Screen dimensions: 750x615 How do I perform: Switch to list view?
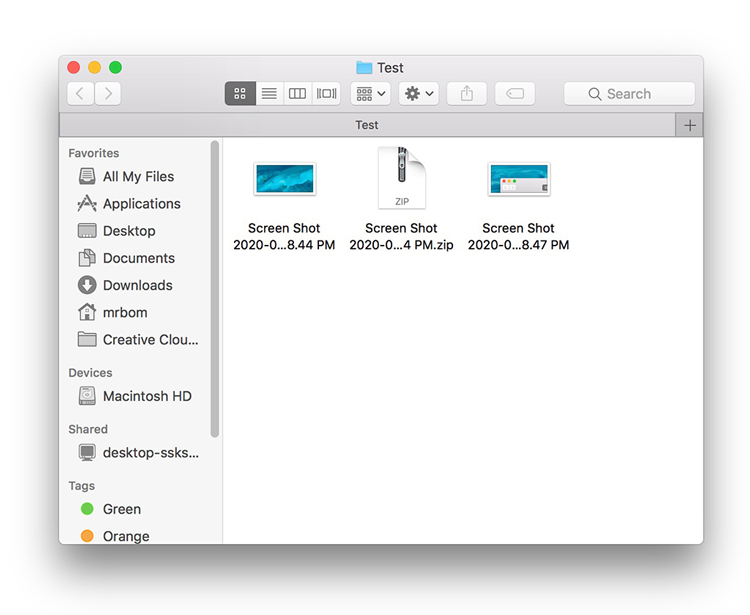[269, 93]
